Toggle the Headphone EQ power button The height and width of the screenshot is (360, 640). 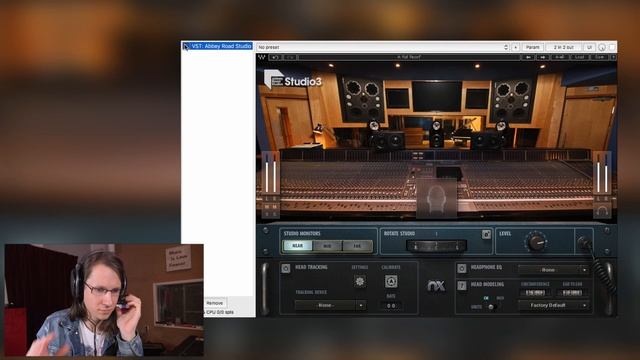pyautogui.click(x=462, y=268)
